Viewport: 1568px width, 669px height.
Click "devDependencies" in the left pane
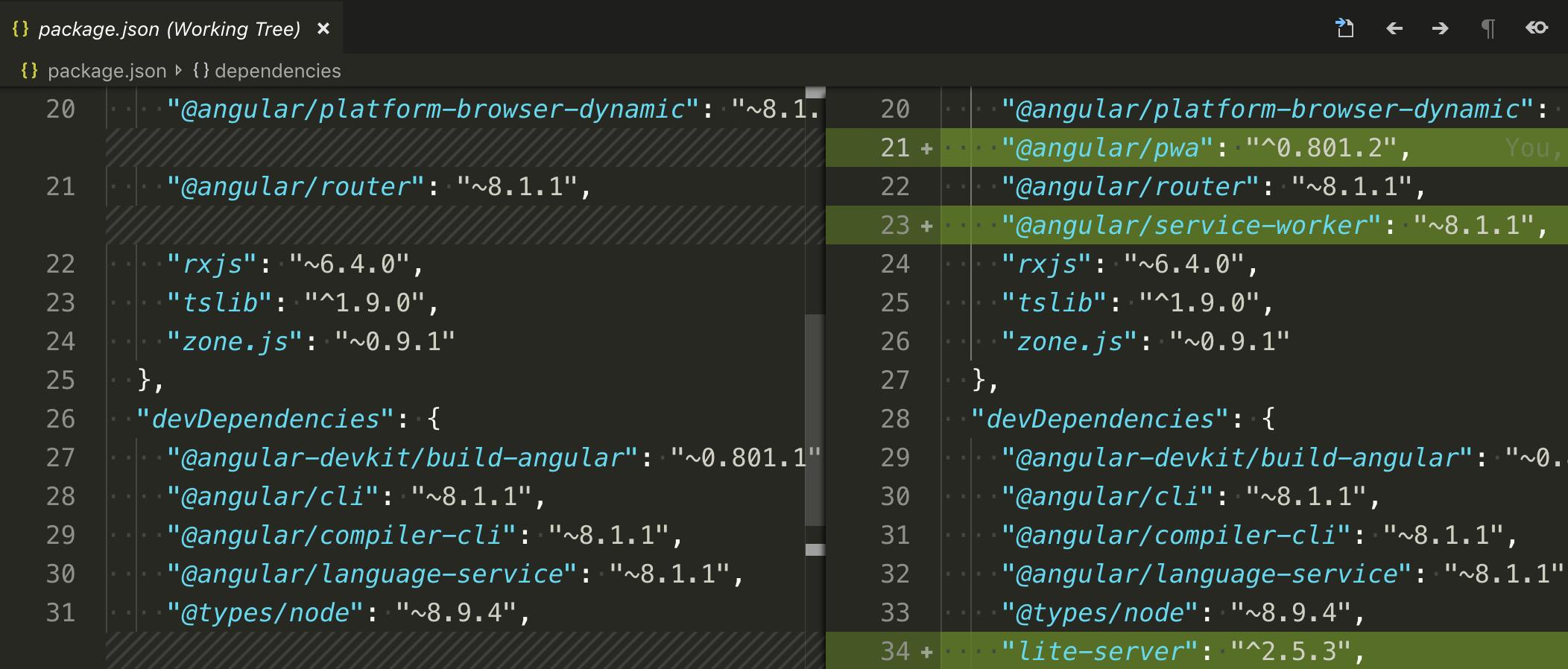coord(265,419)
